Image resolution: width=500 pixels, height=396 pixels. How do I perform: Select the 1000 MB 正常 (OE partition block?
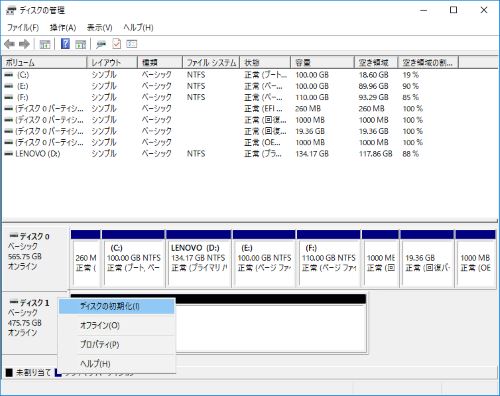pyautogui.click(x=475, y=258)
